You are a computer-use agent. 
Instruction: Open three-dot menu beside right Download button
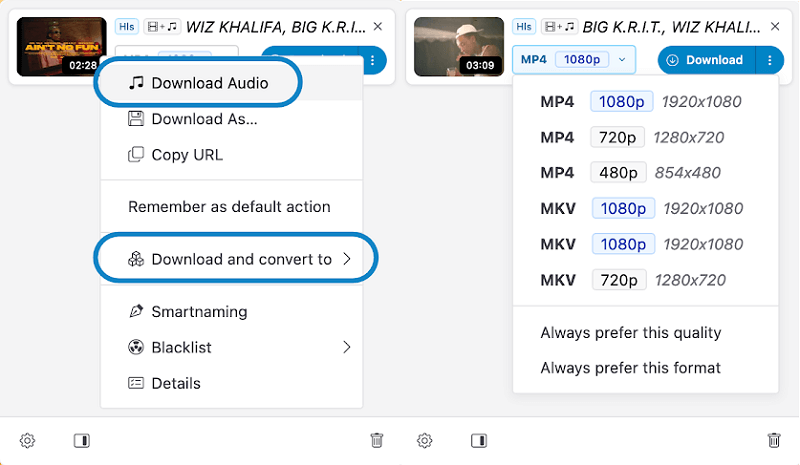click(x=770, y=60)
